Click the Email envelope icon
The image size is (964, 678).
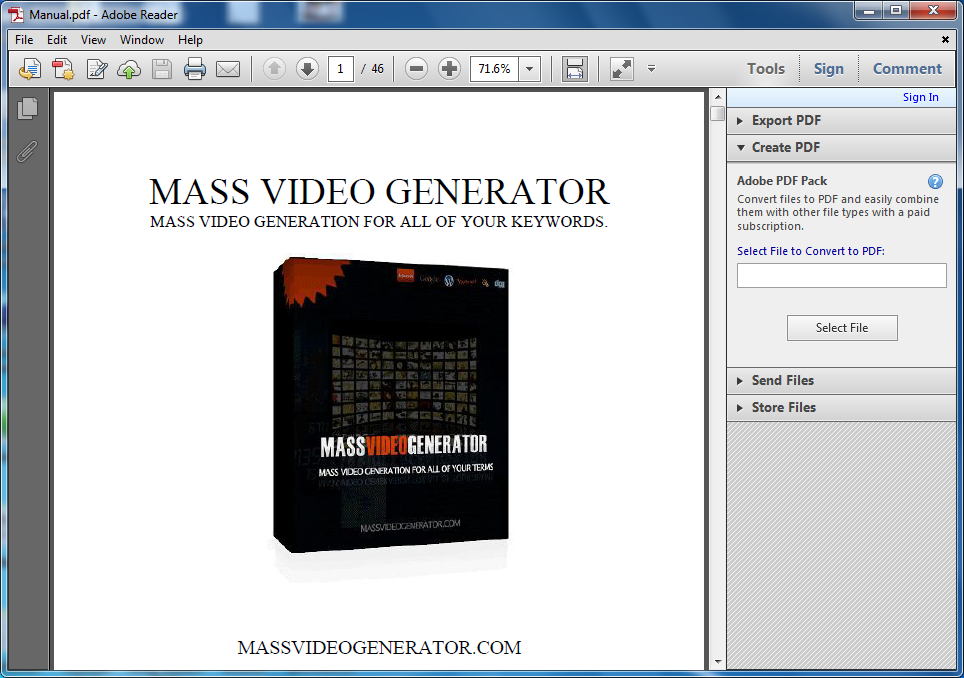pyautogui.click(x=228, y=69)
